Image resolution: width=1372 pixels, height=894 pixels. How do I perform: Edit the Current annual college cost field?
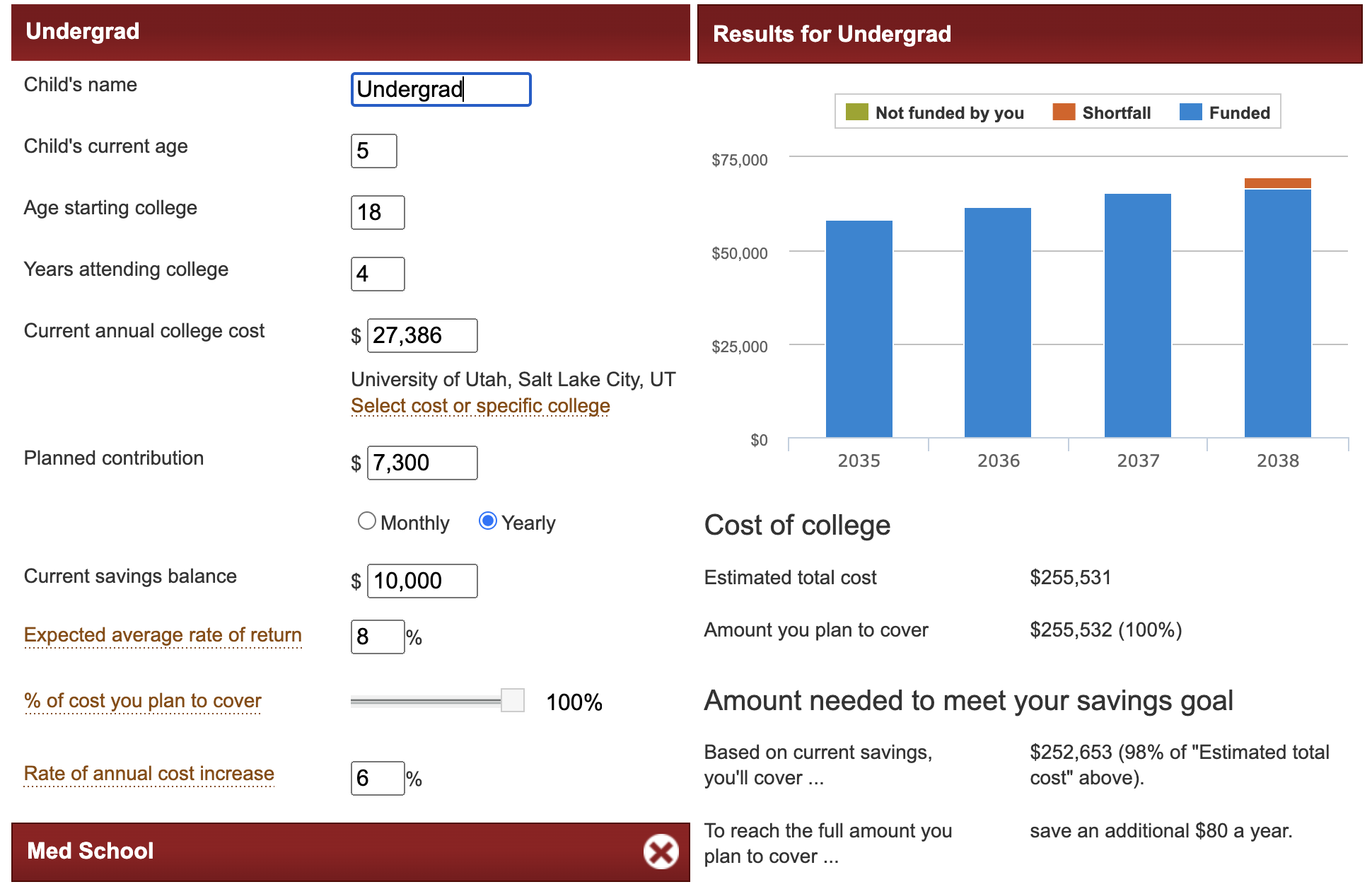click(x=422, y=335)
